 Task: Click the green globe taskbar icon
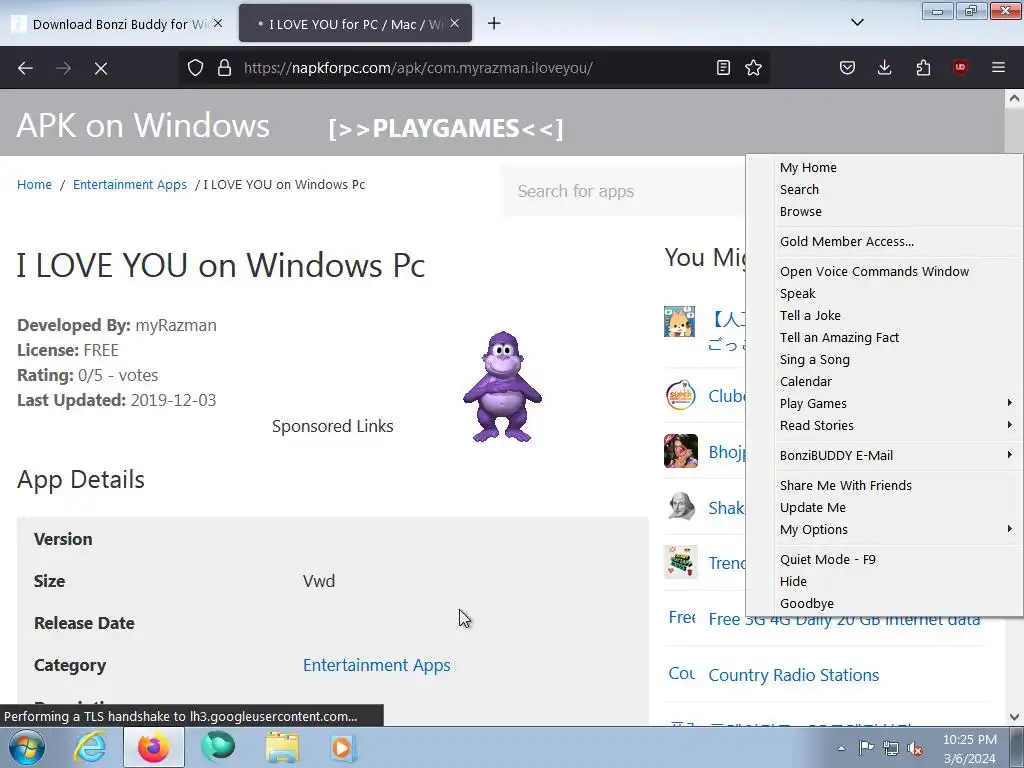(x=218, y=746)
